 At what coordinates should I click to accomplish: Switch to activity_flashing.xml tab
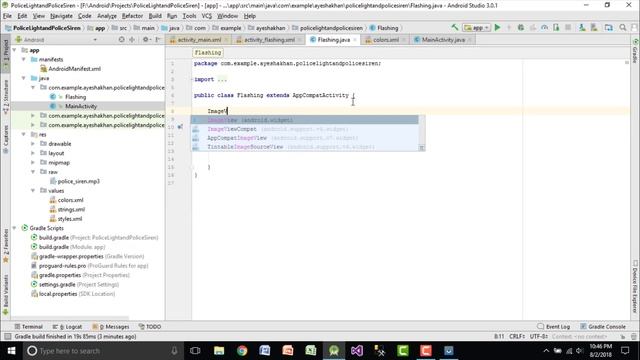click(x=269, y=40)
